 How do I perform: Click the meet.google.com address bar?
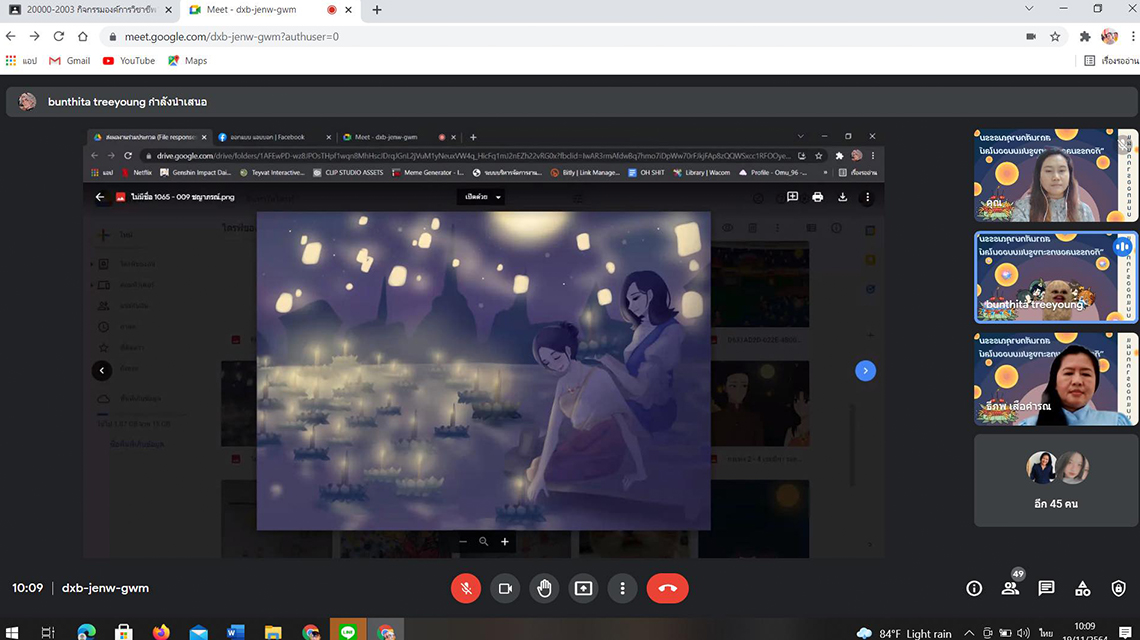click(567, 36)
